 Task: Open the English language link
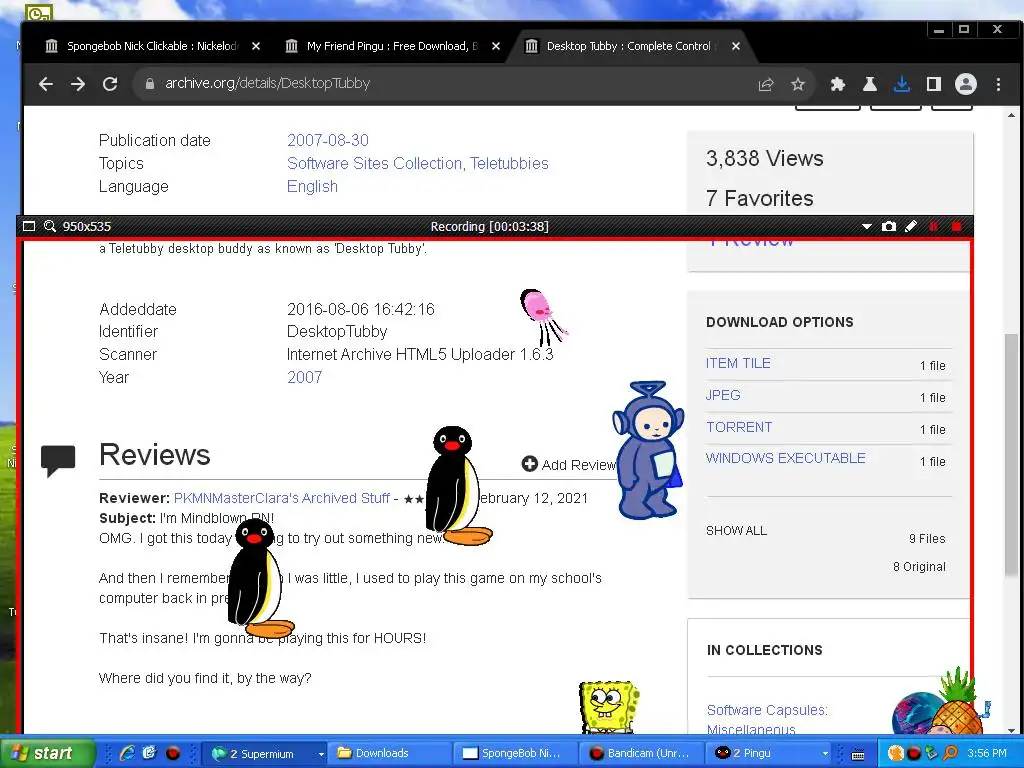[x=312, y=186]
